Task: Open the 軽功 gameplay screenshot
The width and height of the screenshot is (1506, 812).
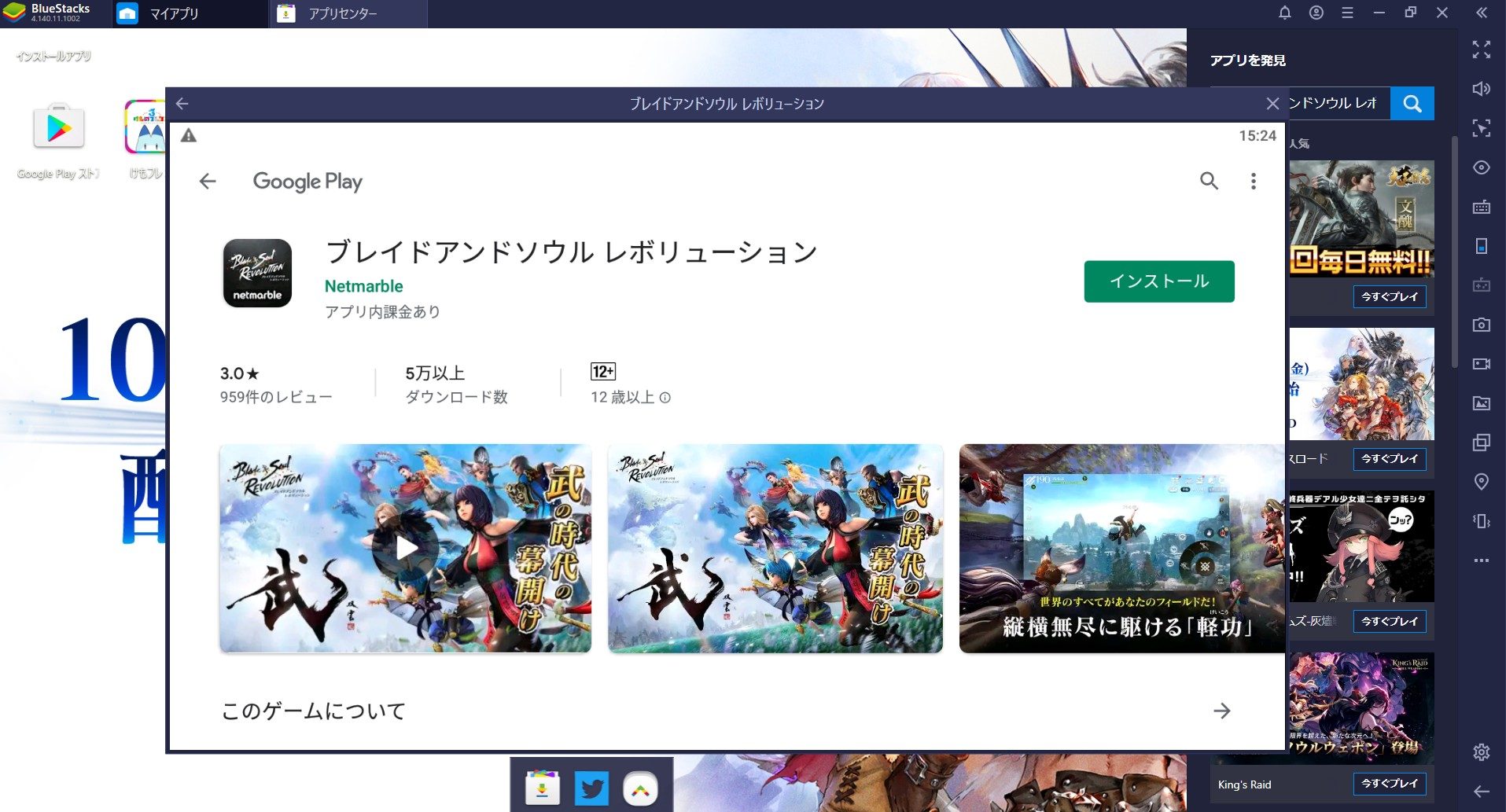Action: click(x=1122, y=548)
